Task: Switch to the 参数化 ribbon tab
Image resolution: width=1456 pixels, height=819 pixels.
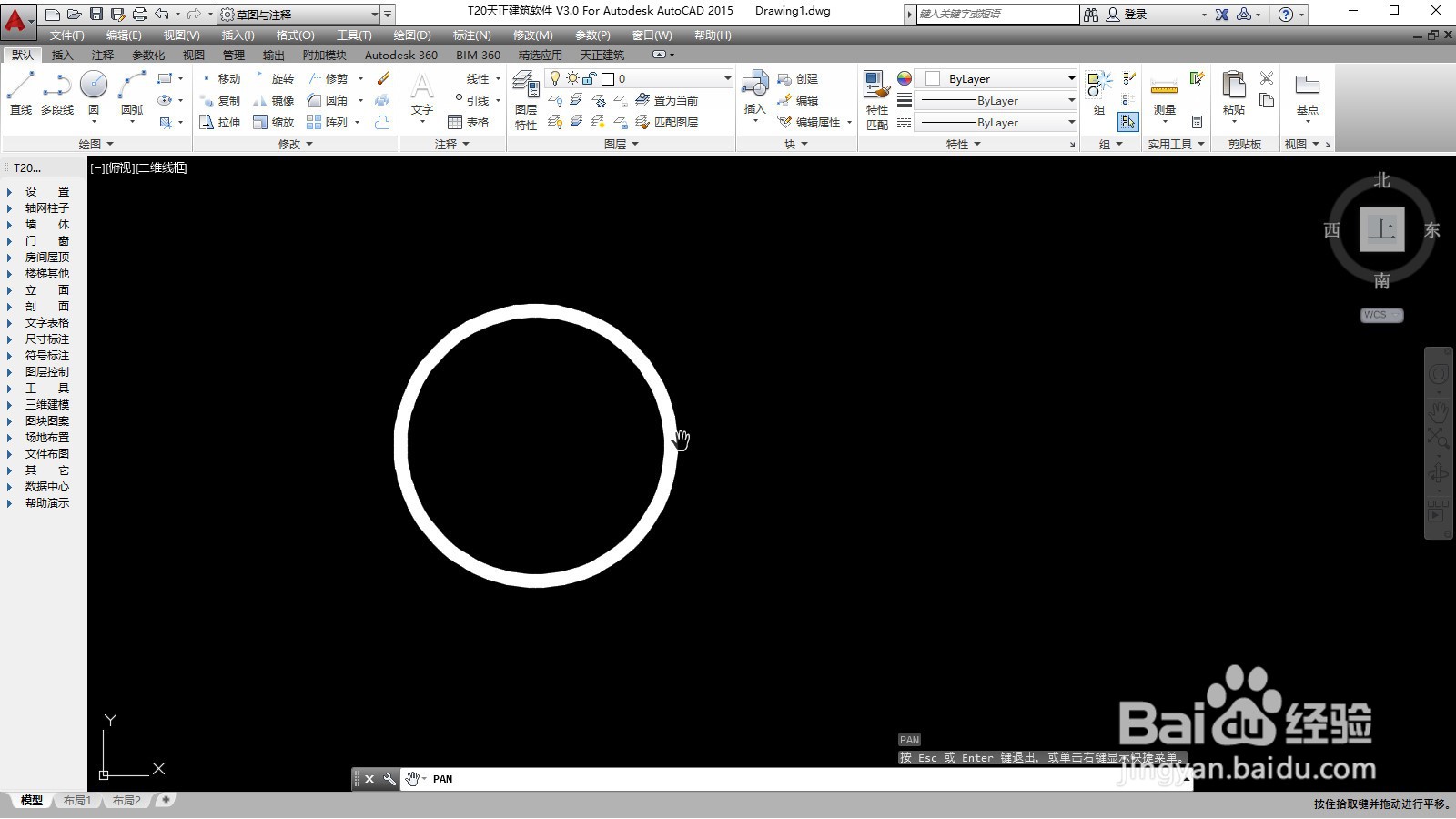Action: [148, 55]
